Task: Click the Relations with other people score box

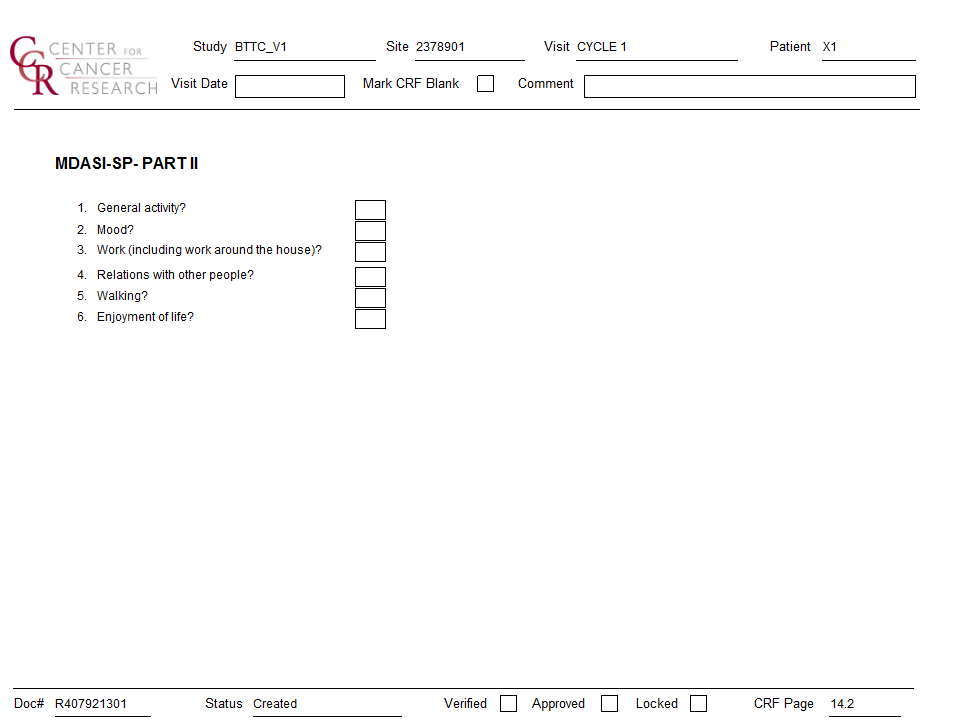Action: (370, 277)
